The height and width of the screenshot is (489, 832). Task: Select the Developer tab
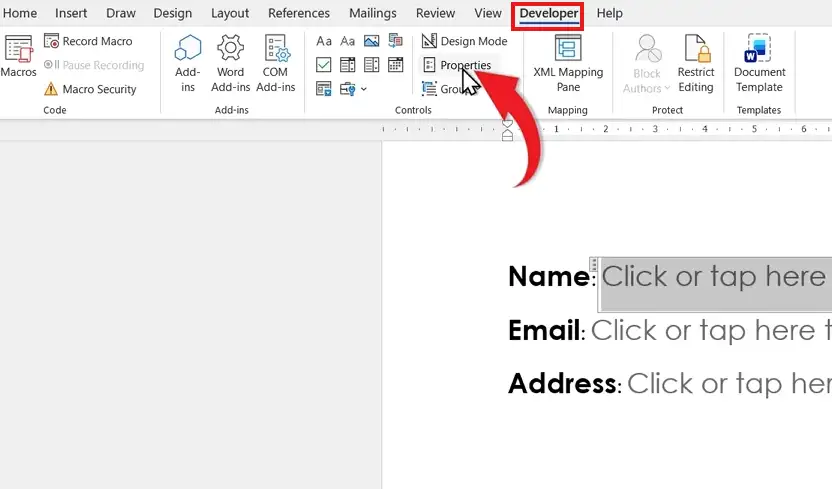coord(548,15)
